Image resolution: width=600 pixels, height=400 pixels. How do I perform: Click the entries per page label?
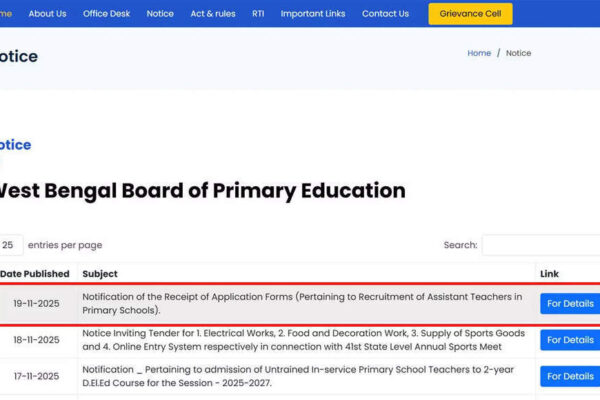[x=65, y=245]
